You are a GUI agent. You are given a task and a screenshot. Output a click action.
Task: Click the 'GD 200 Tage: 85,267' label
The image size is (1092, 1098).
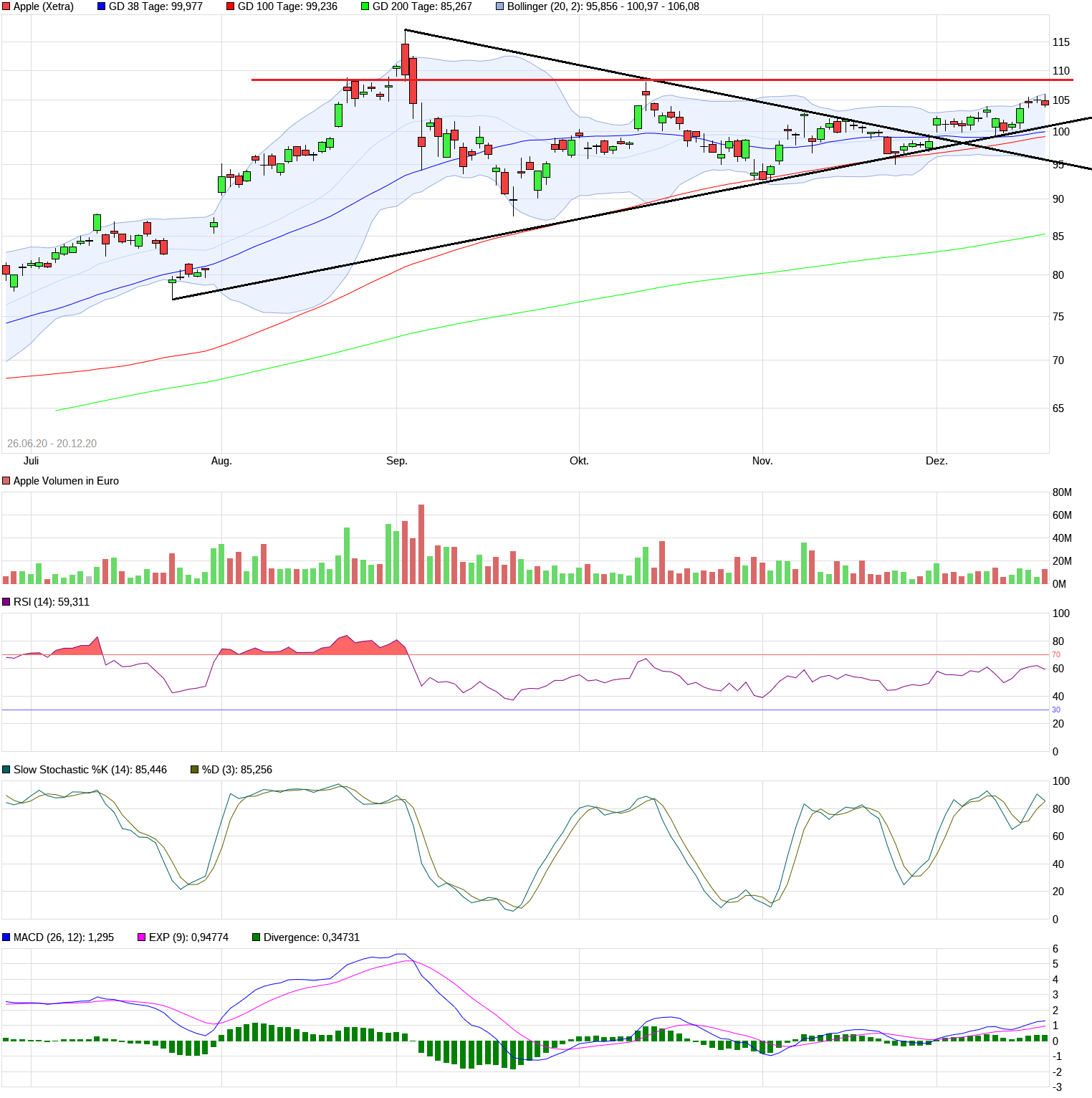point(422,6)
